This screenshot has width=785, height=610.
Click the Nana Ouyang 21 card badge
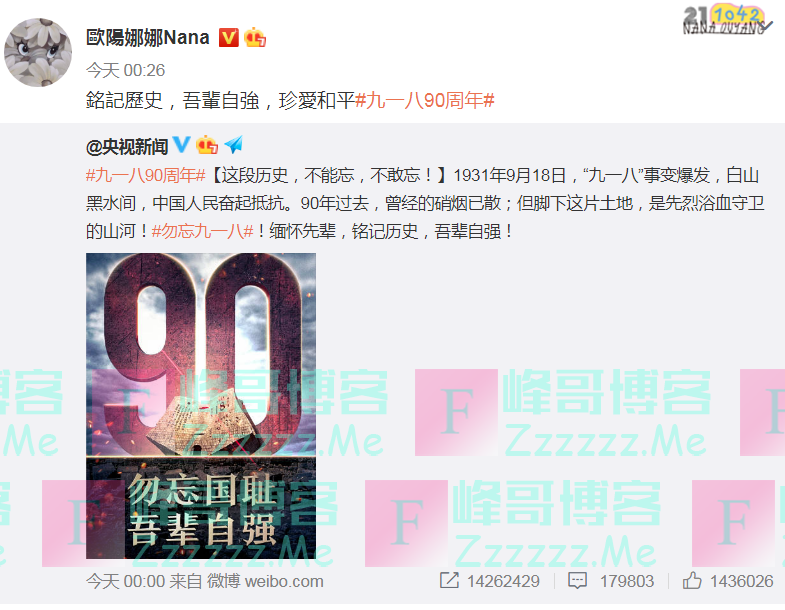pos(723,20)
